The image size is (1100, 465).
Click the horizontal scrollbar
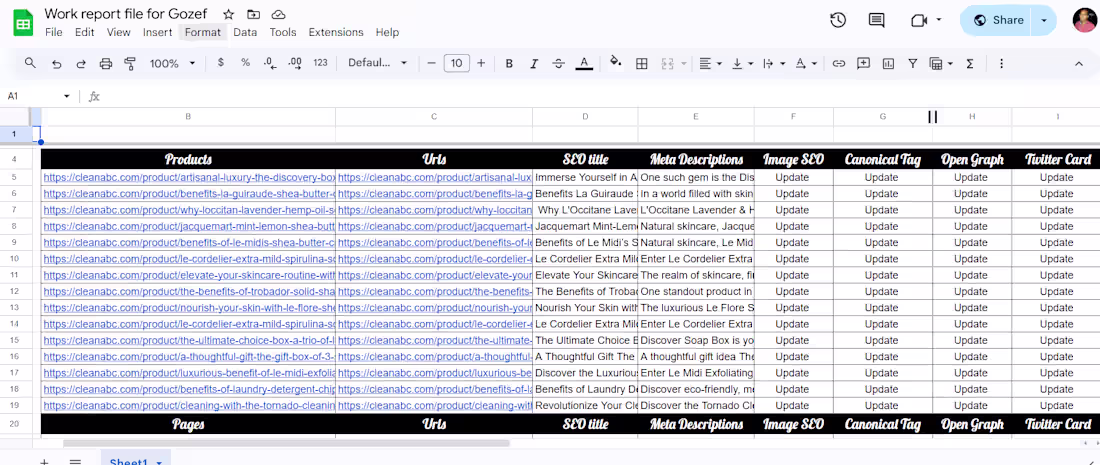pos(286,443)
